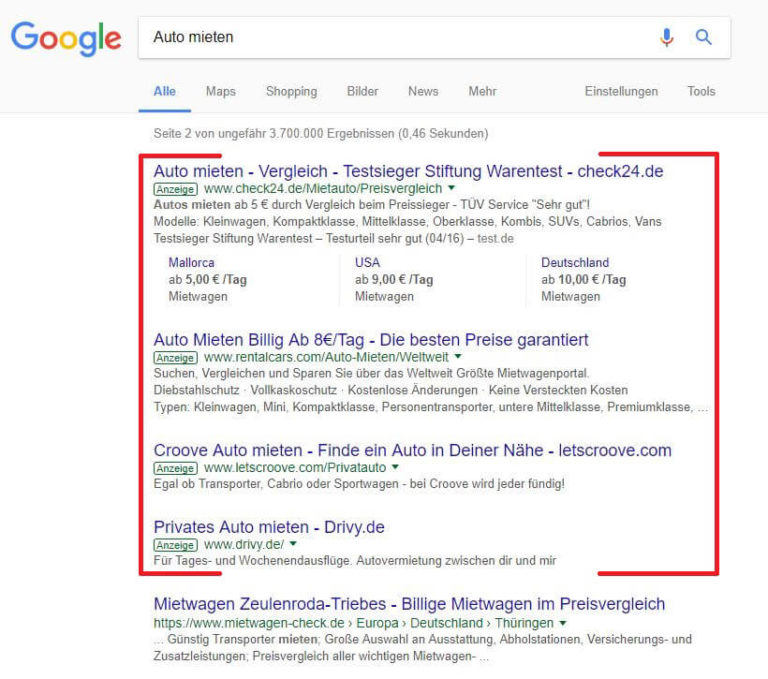The width and height of the screenshot is (768, 679).
Task: Click the Anzeige badge on check24.de ad
Action: 175,189
